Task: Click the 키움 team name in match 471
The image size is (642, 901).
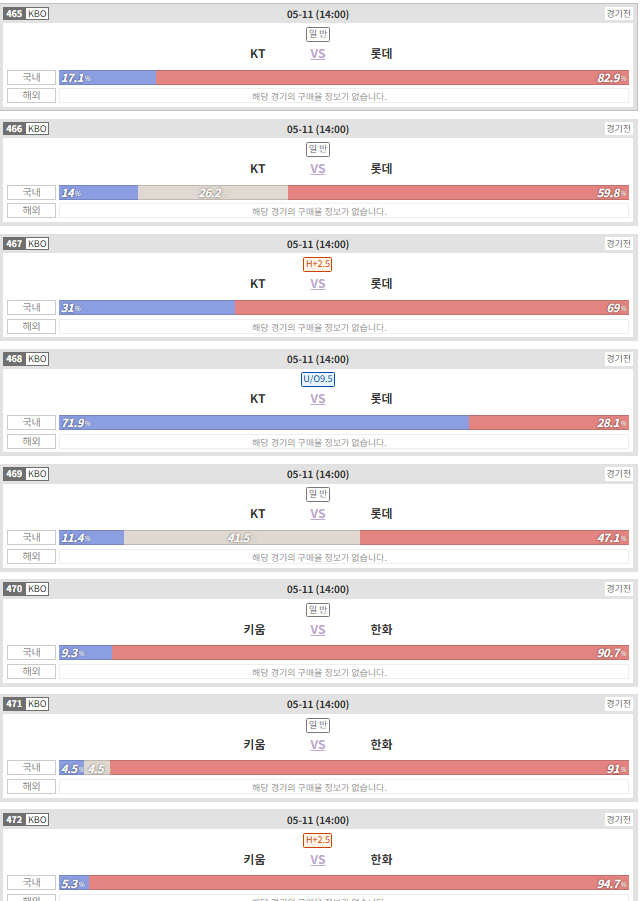Action: tap(255, 745)
